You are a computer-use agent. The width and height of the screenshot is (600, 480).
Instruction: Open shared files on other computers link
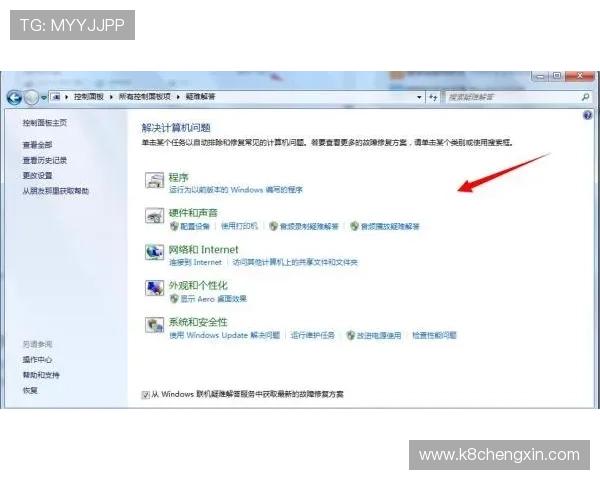point(295,262)
